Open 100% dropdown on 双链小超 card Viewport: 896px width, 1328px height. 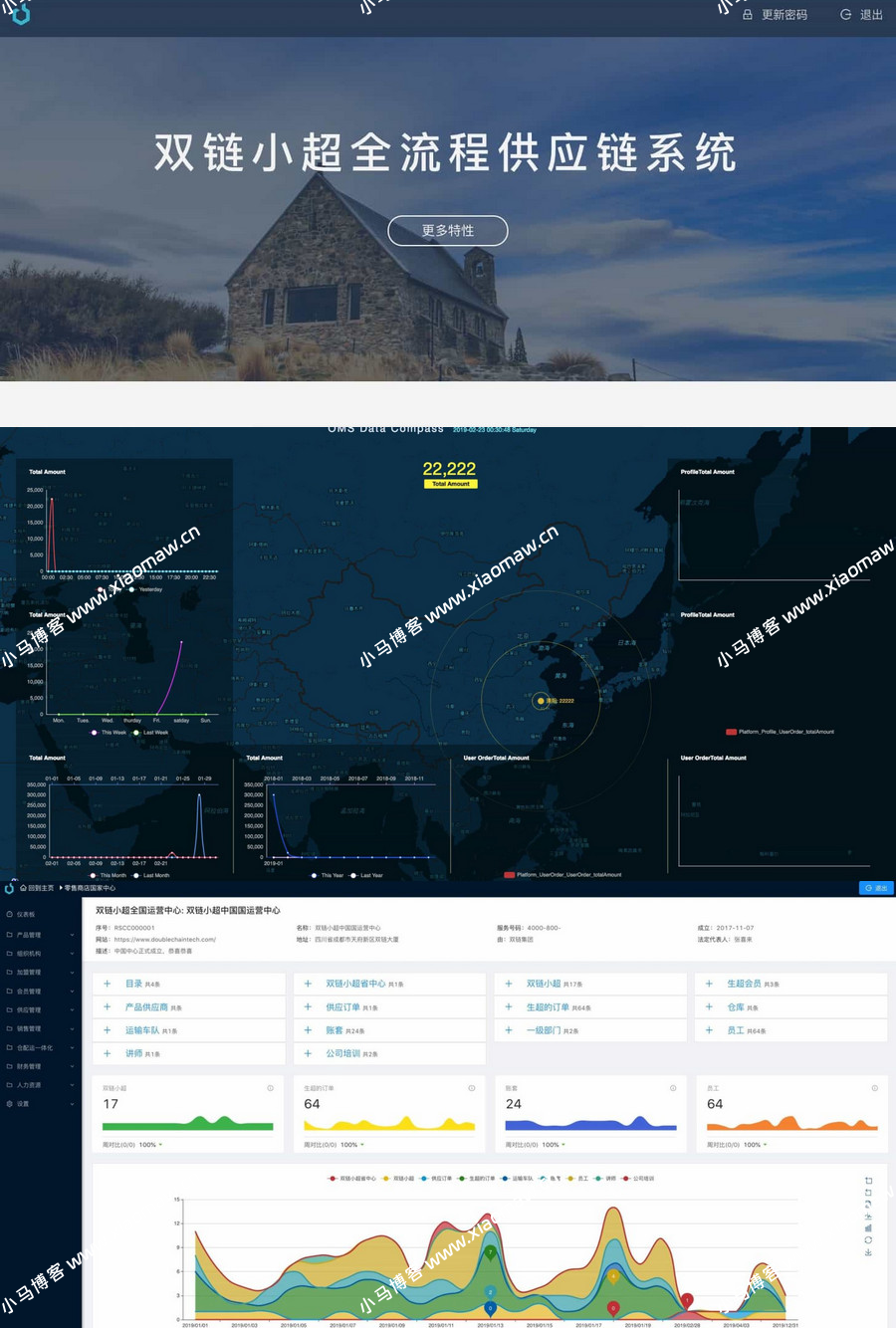pyautogui.click(x=150, y=1145)
